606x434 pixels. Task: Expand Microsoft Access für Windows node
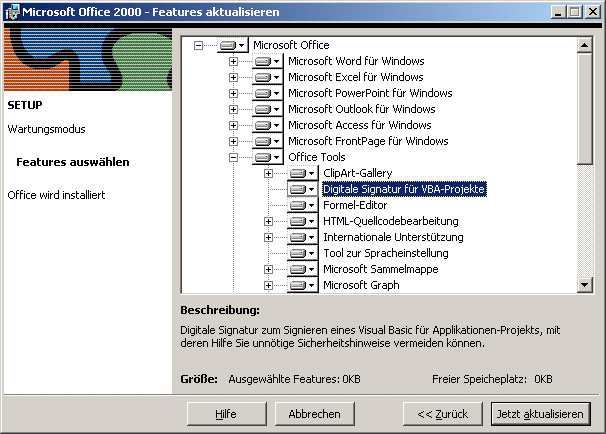click(x=233, y=126)
